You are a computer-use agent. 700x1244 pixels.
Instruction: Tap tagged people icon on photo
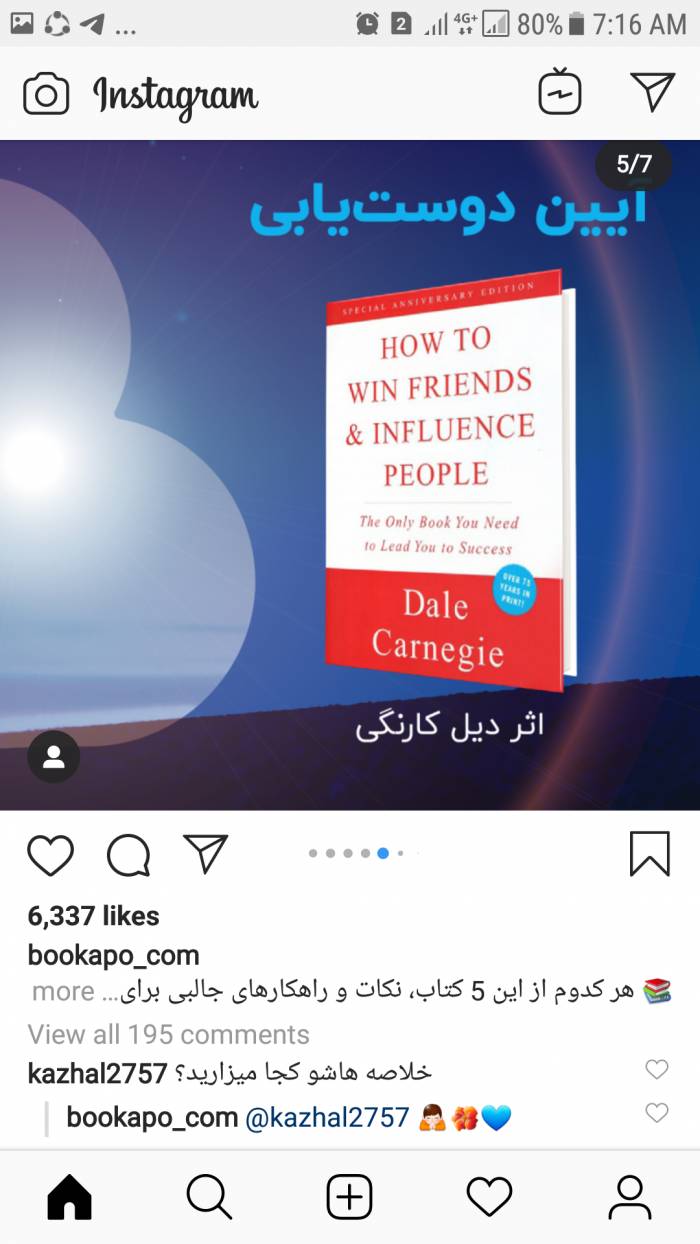coord(54,757)
